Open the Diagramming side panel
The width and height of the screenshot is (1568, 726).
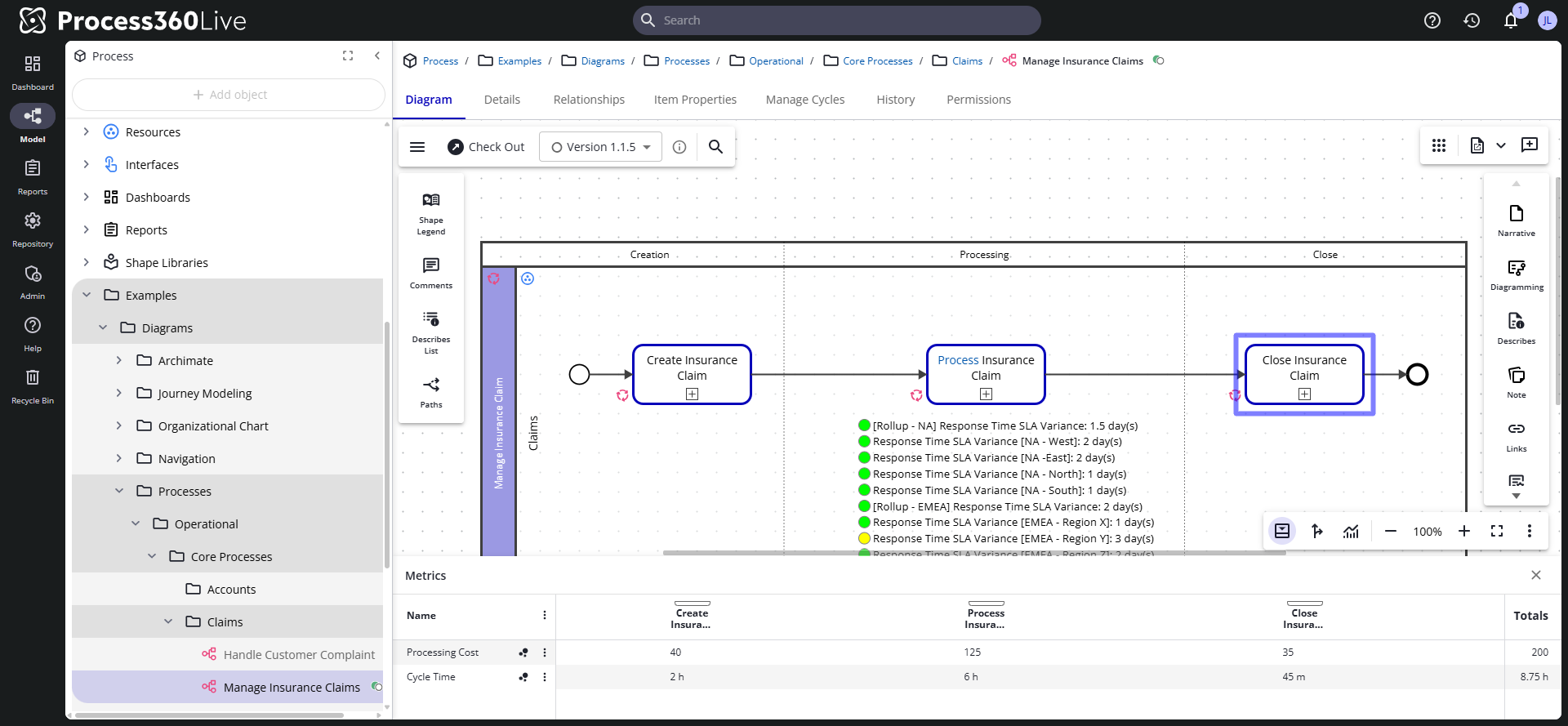pos(1517,275)
